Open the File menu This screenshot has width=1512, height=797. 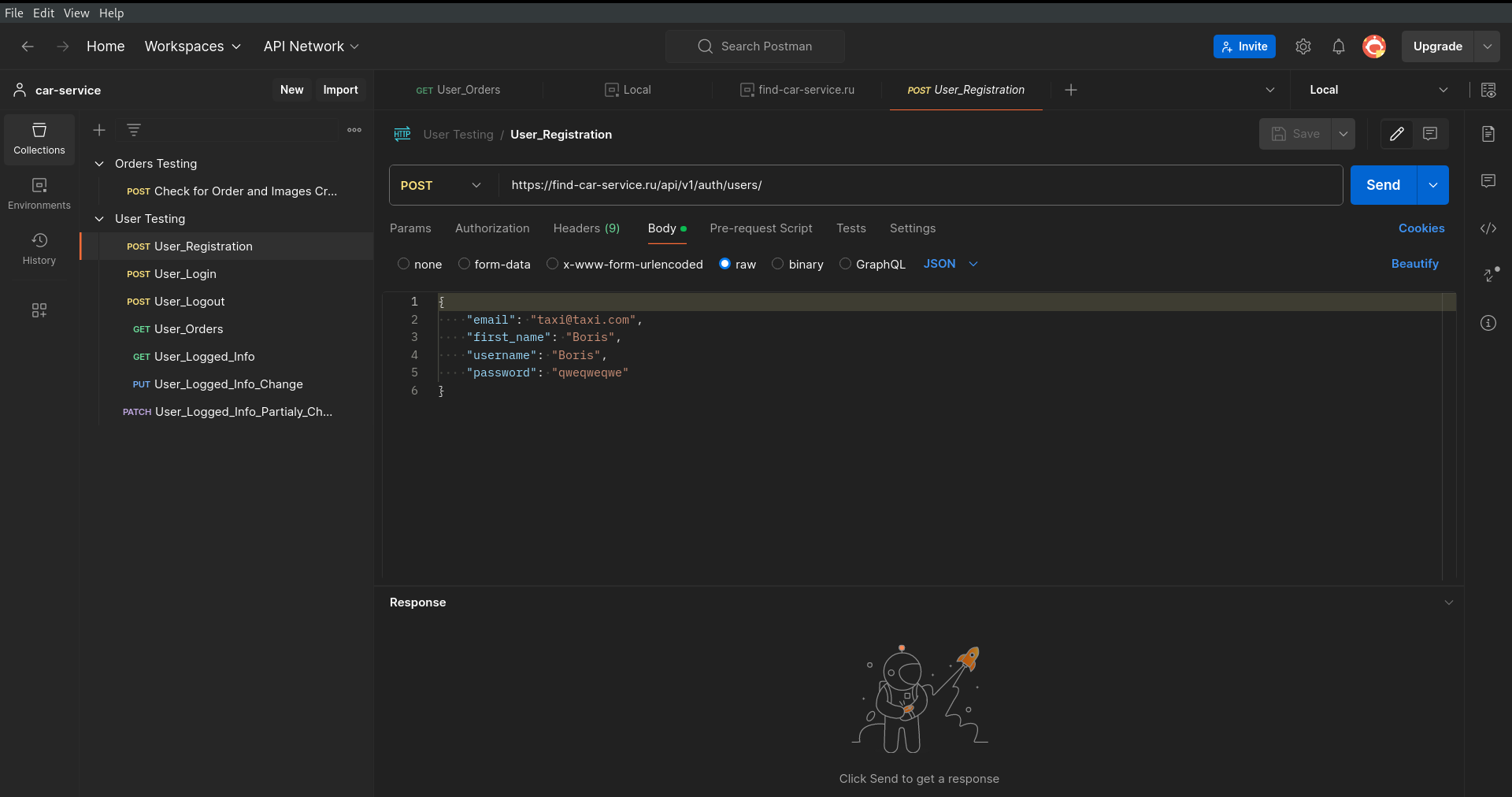point(14,13)
